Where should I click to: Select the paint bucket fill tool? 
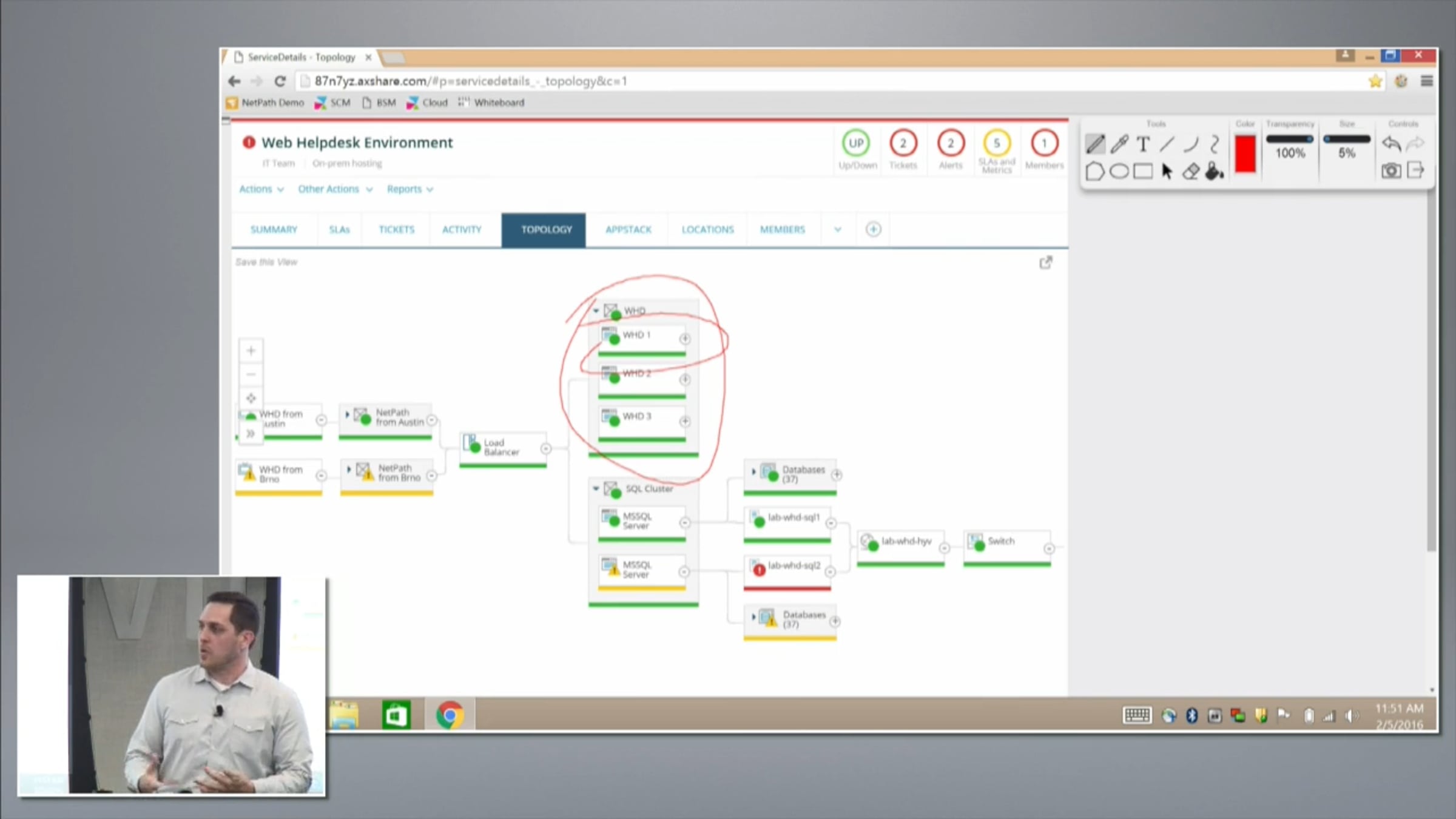tap(1215, 172)
